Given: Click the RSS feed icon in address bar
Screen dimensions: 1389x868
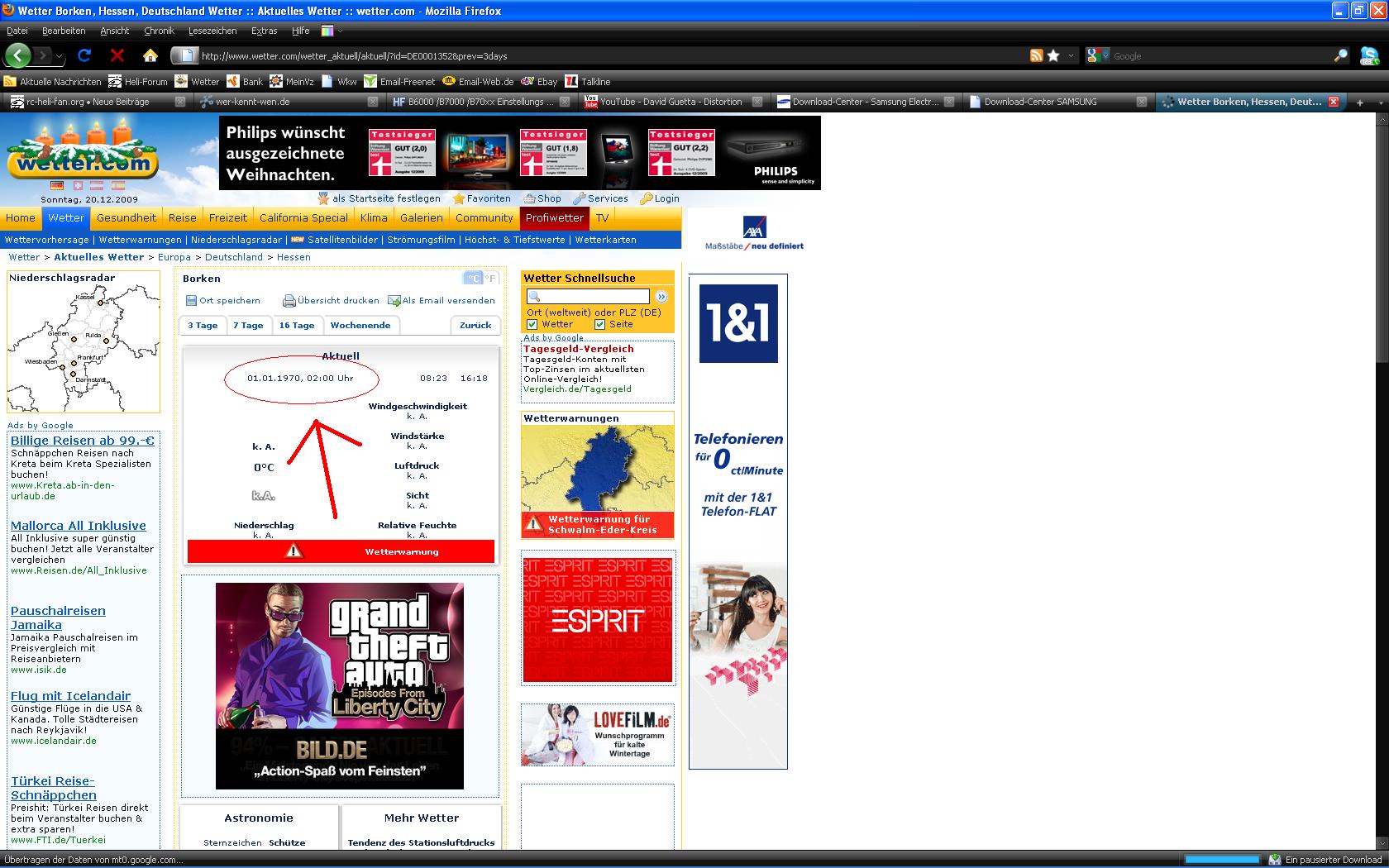Looking at the screenshot, I should pyautogui.click(x=1036, y=55).
